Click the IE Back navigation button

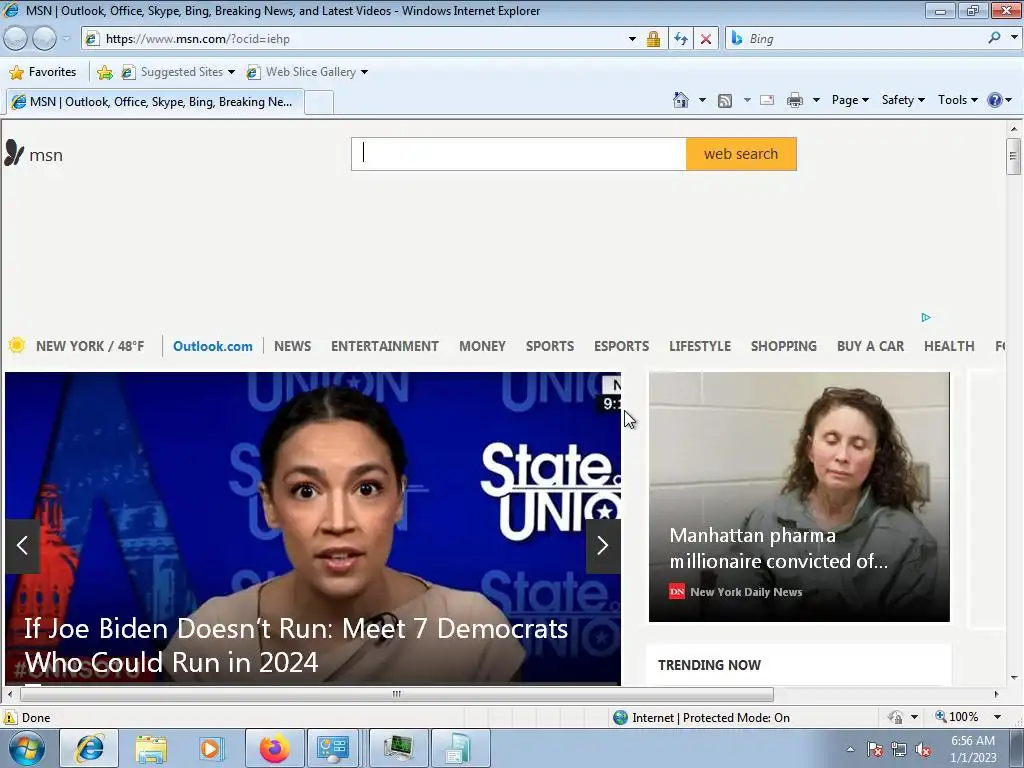click(15, 39)
